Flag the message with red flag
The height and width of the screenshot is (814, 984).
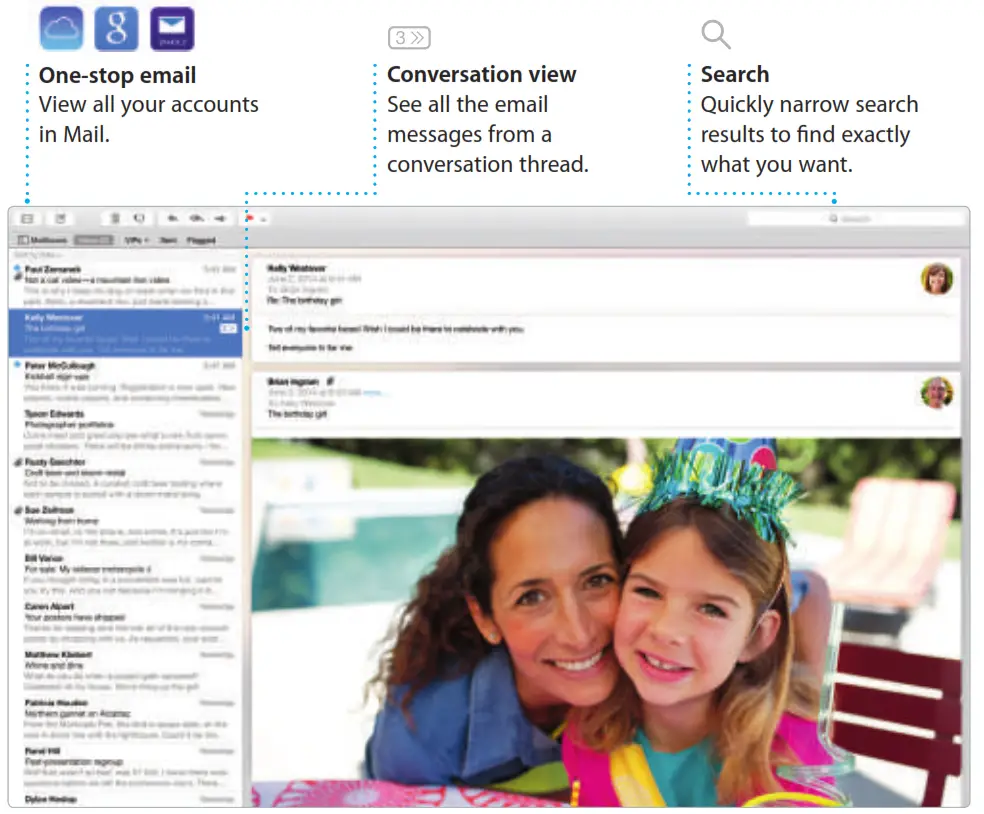(x=249, y=218)
